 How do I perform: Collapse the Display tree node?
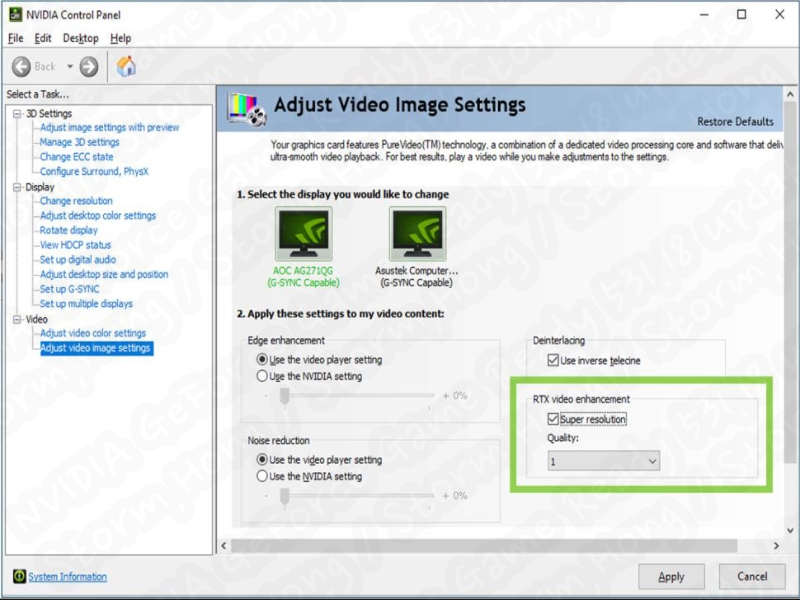17,187
